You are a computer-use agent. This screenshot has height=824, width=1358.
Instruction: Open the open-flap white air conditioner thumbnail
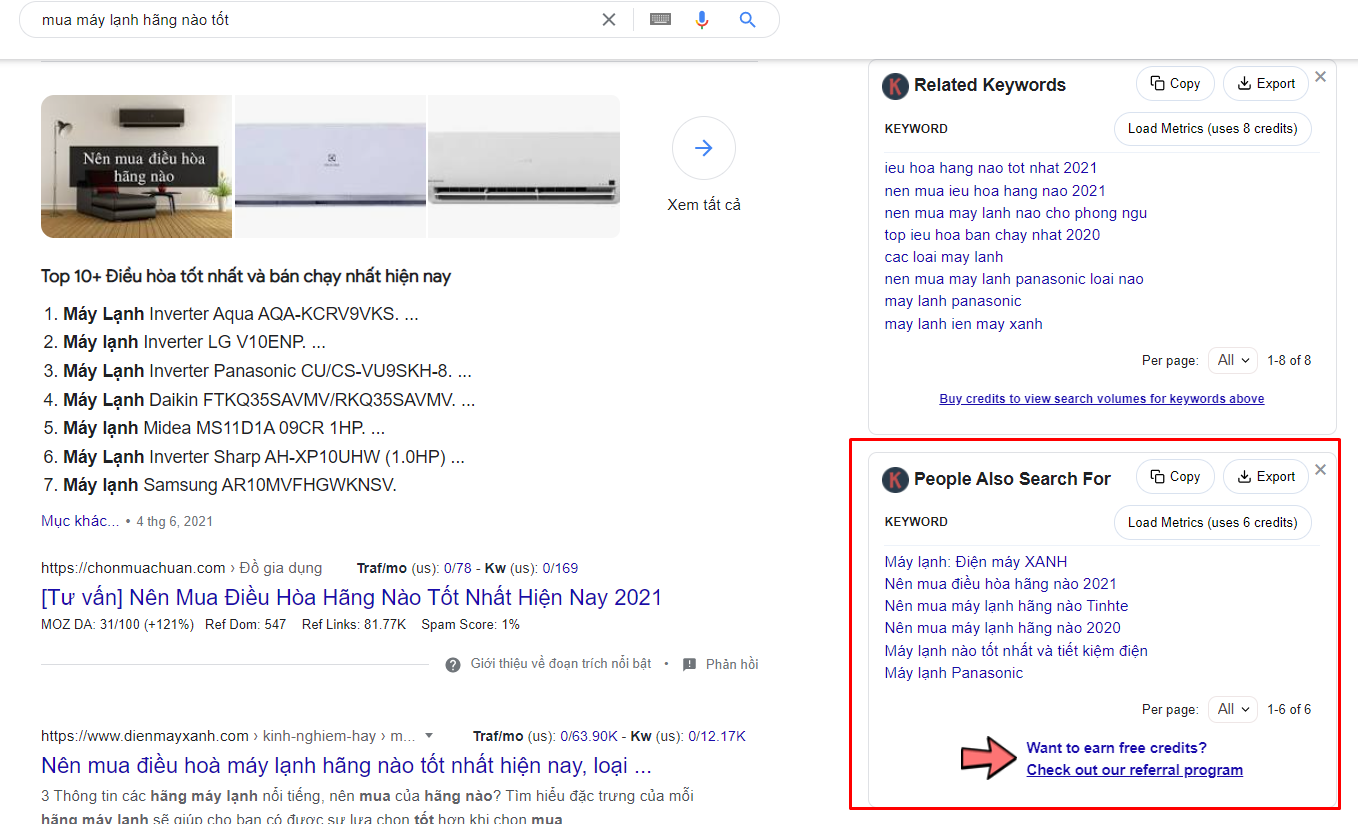pos(524,166)
